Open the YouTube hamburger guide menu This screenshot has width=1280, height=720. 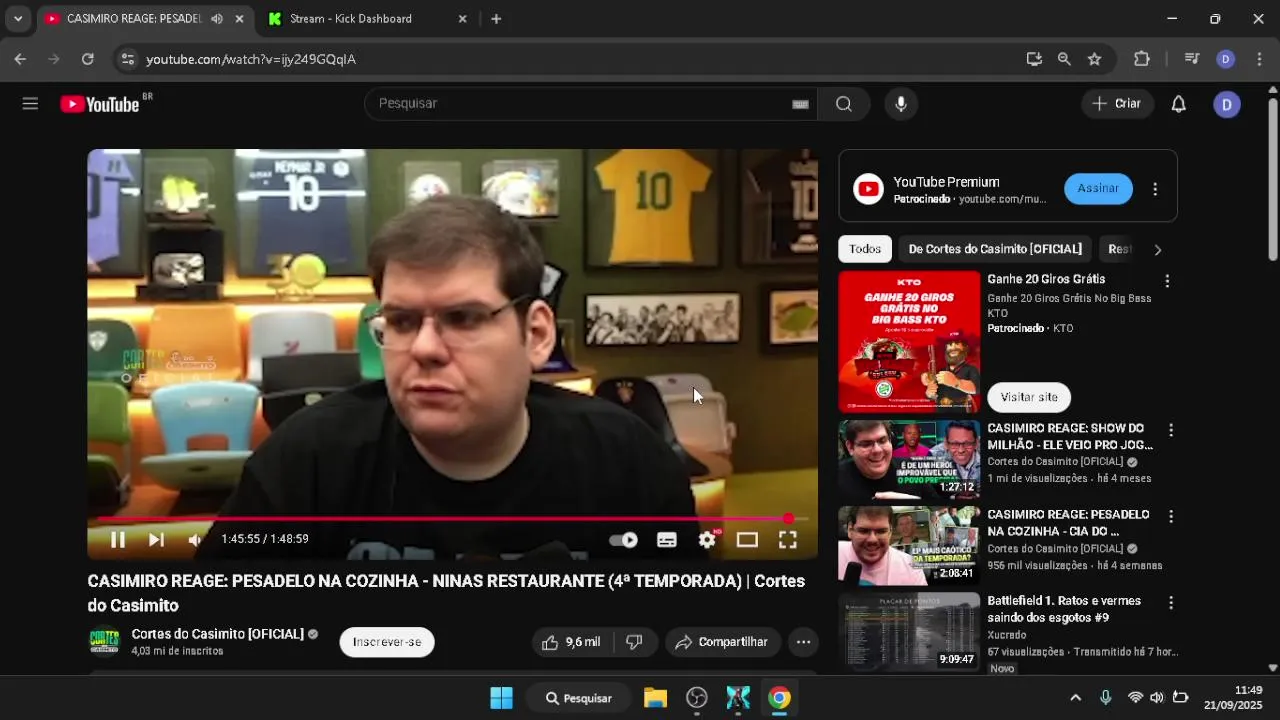30,103
